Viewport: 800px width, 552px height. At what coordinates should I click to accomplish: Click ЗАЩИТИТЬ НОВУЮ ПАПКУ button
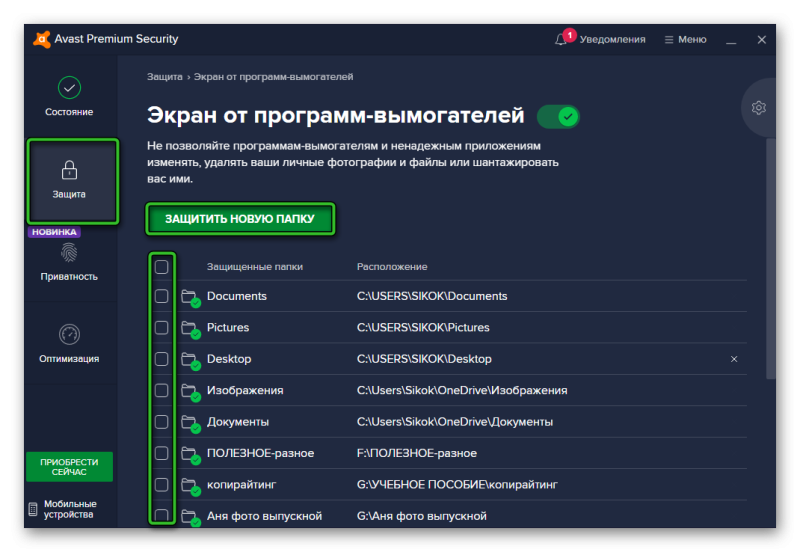[x=240, y=219]
